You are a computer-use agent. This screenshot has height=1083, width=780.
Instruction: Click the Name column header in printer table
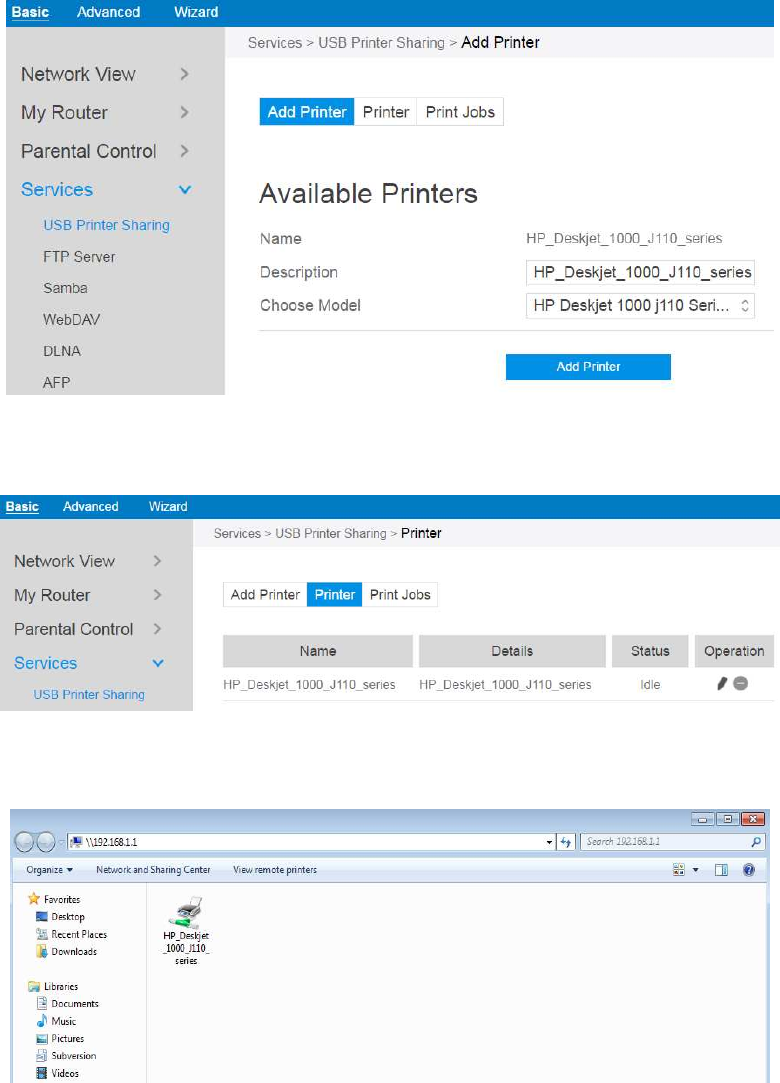click(x=318, y=651)
